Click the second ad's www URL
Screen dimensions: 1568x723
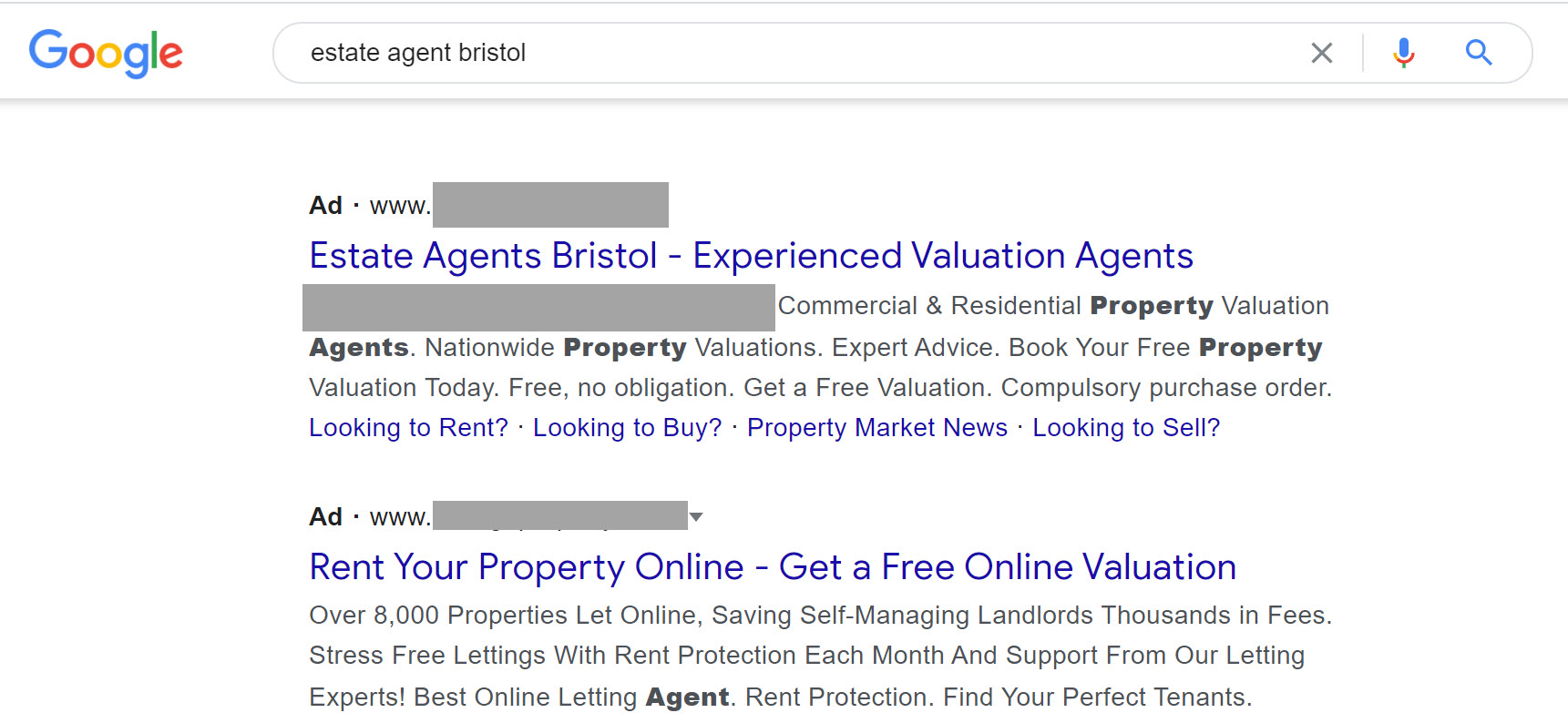[528, 516]
